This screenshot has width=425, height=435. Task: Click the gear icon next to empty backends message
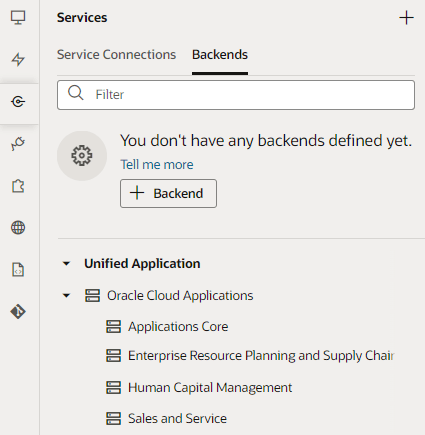pyautogui.click(x=82, y=156)
